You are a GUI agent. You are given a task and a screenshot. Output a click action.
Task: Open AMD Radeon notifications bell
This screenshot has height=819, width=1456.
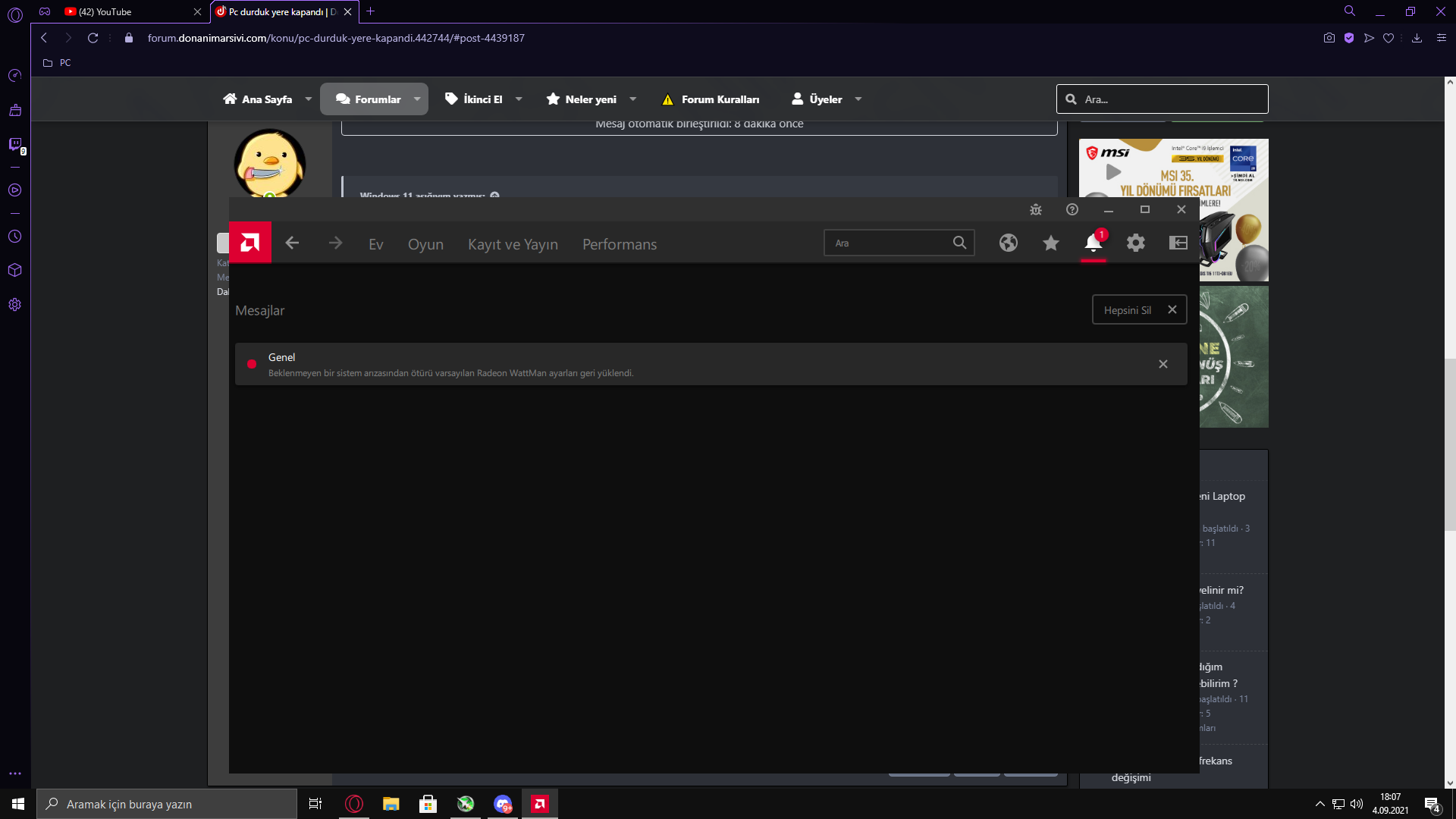(1093, 243)
